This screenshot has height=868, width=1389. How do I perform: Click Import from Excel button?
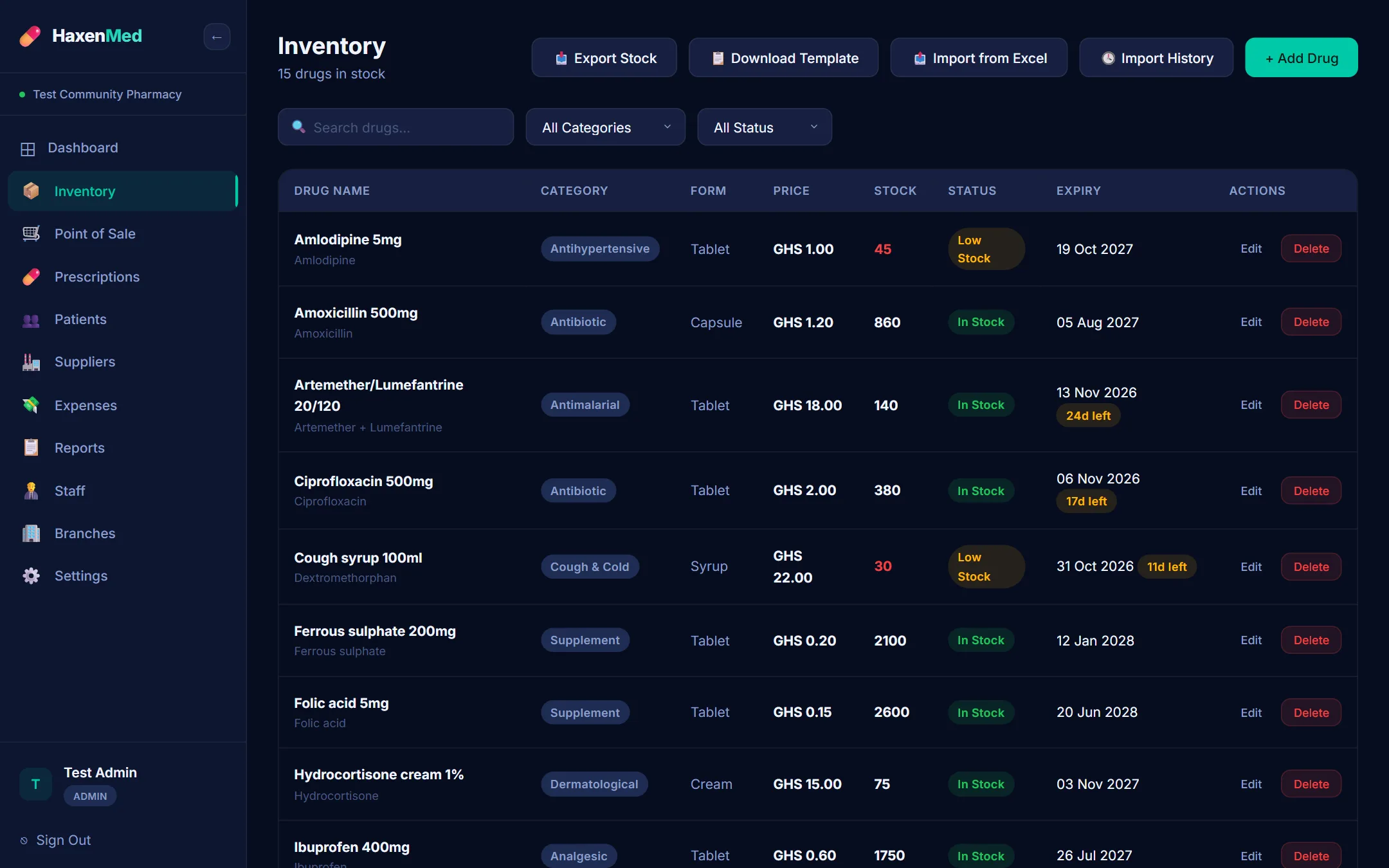(979, 58)
